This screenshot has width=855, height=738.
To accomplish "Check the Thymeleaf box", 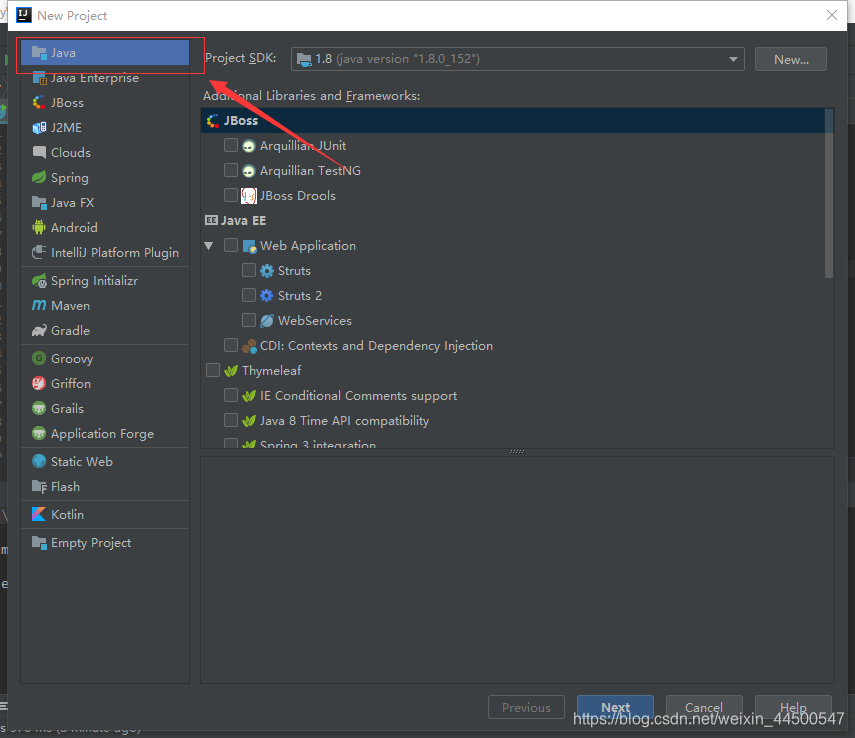I will [x=213, y=370].
